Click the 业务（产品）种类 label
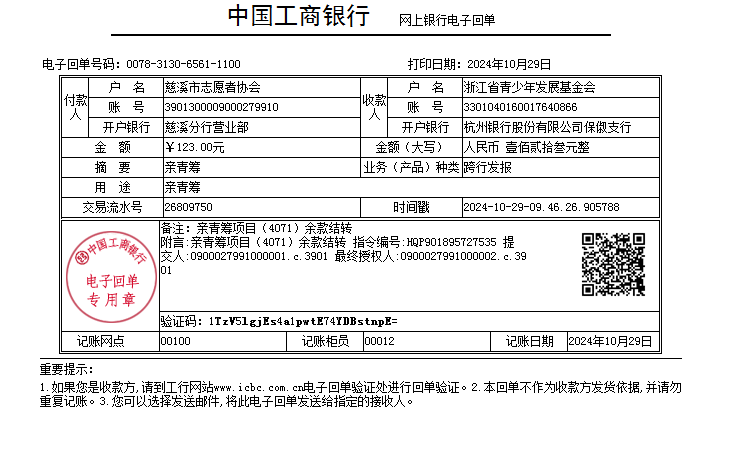Viewport: 750px width, 452px height. pyautogui.click(x=411, y=167)
